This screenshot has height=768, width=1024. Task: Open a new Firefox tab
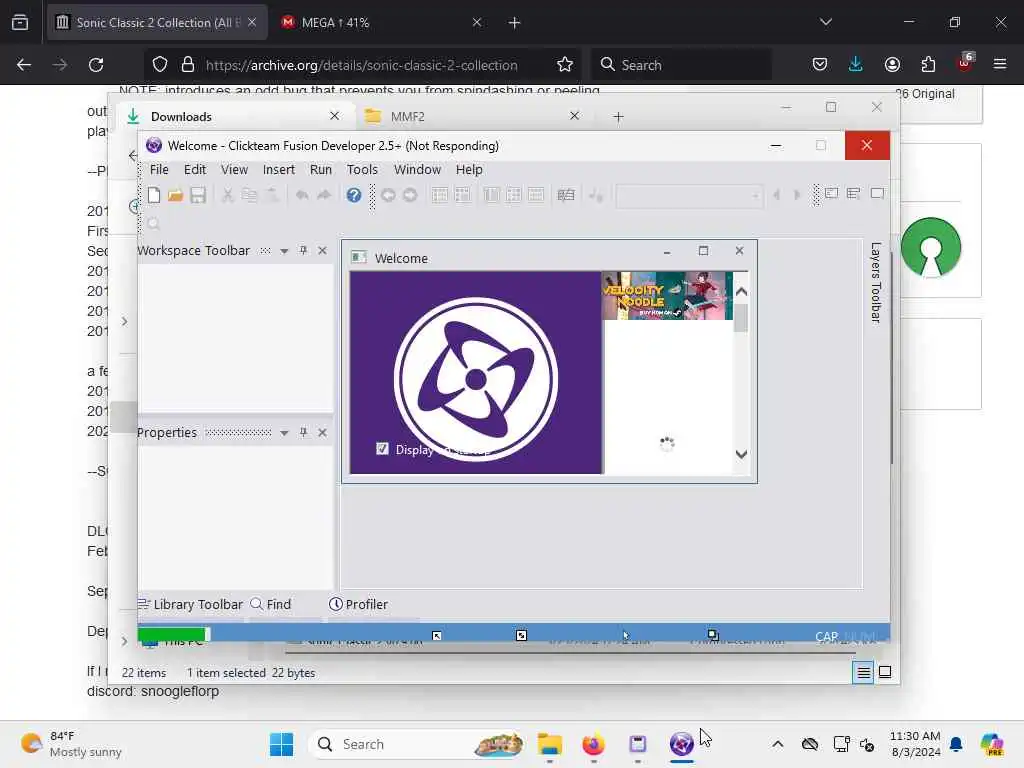click(x=514, y=23)
